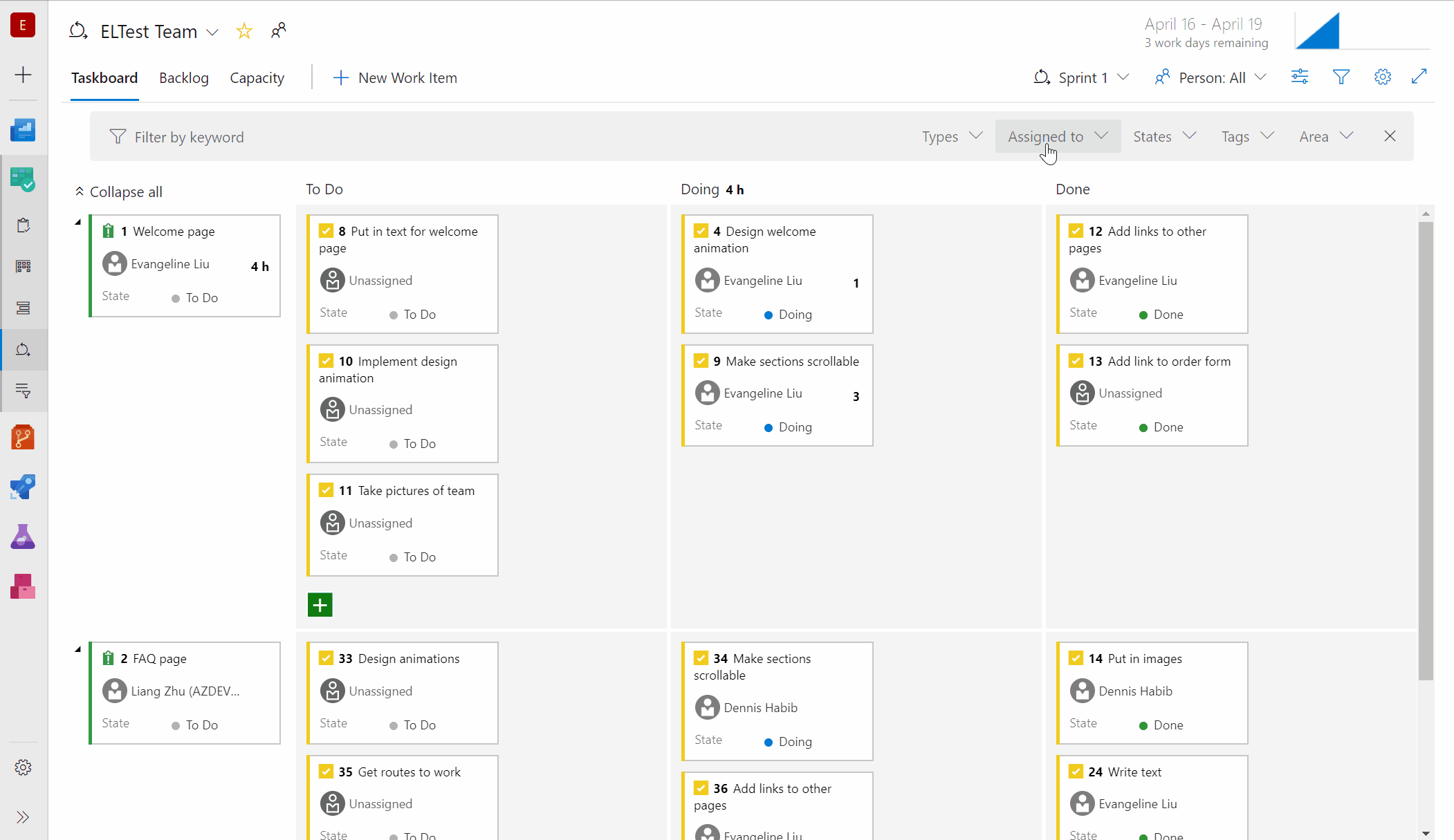Open project settings gear at sidebar bottom

tap(24, 767)
